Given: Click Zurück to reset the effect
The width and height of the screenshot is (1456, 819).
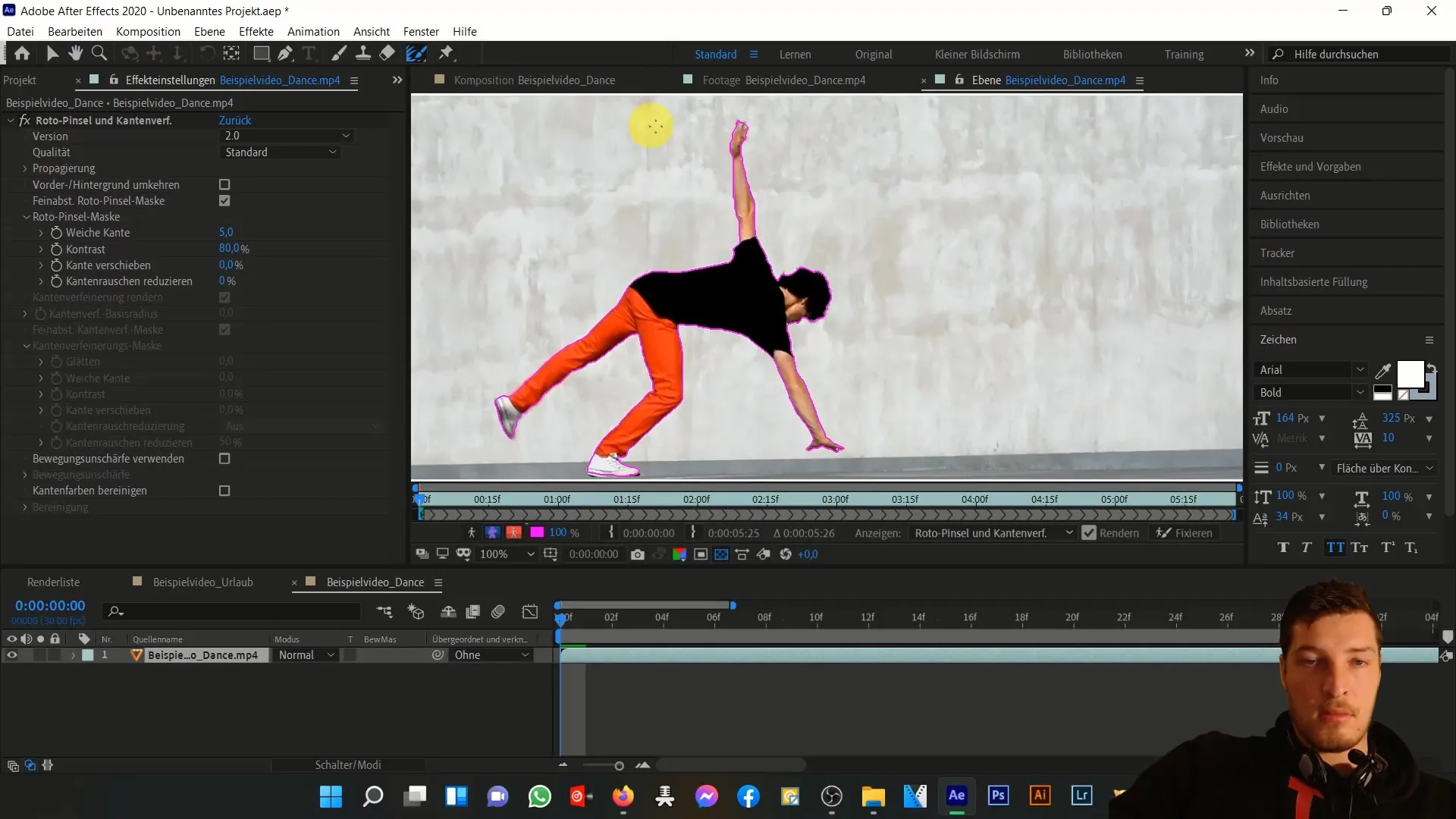Looking at the screenshot, I should pyautogui.click(x=235, y=120).
